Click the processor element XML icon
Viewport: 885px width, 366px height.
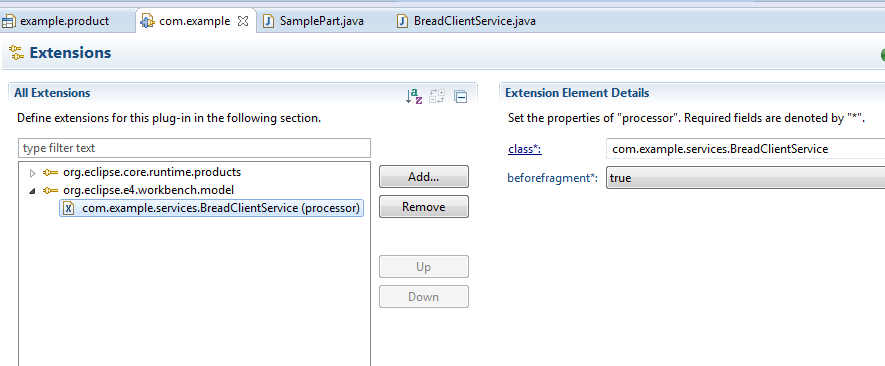[69, 208]
